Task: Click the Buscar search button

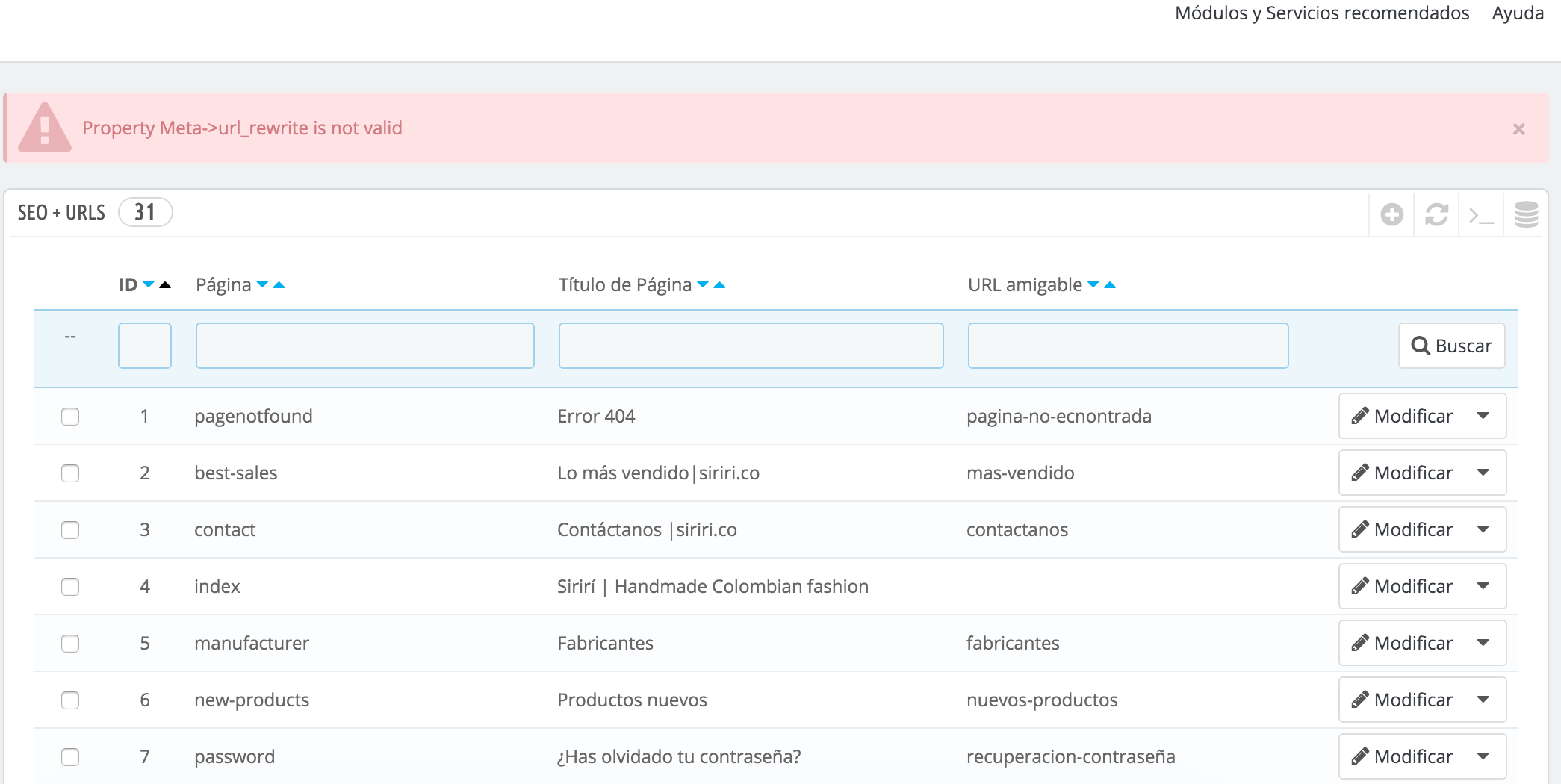Action: point(1451,346)
